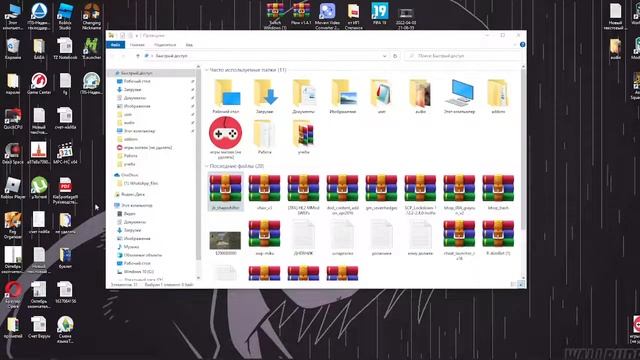Select the gm_sevenhedges archive
The width and height of the screenshot is (640, 360).
(381, 192)
